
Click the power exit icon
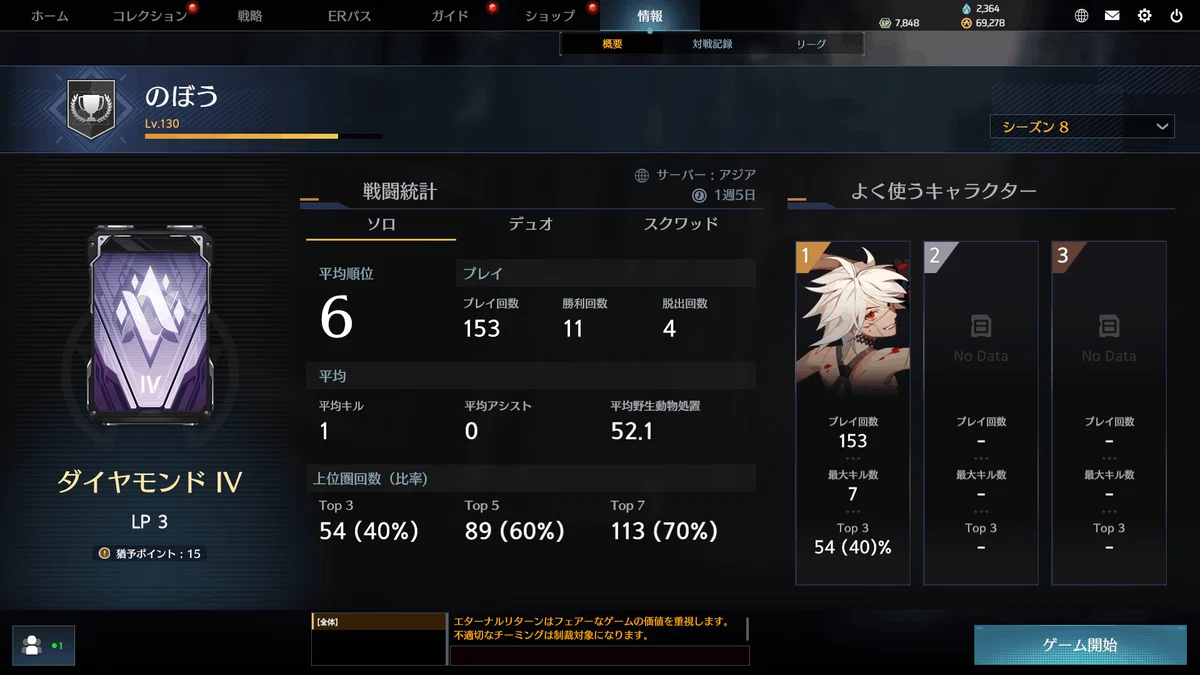[1176, 16]
